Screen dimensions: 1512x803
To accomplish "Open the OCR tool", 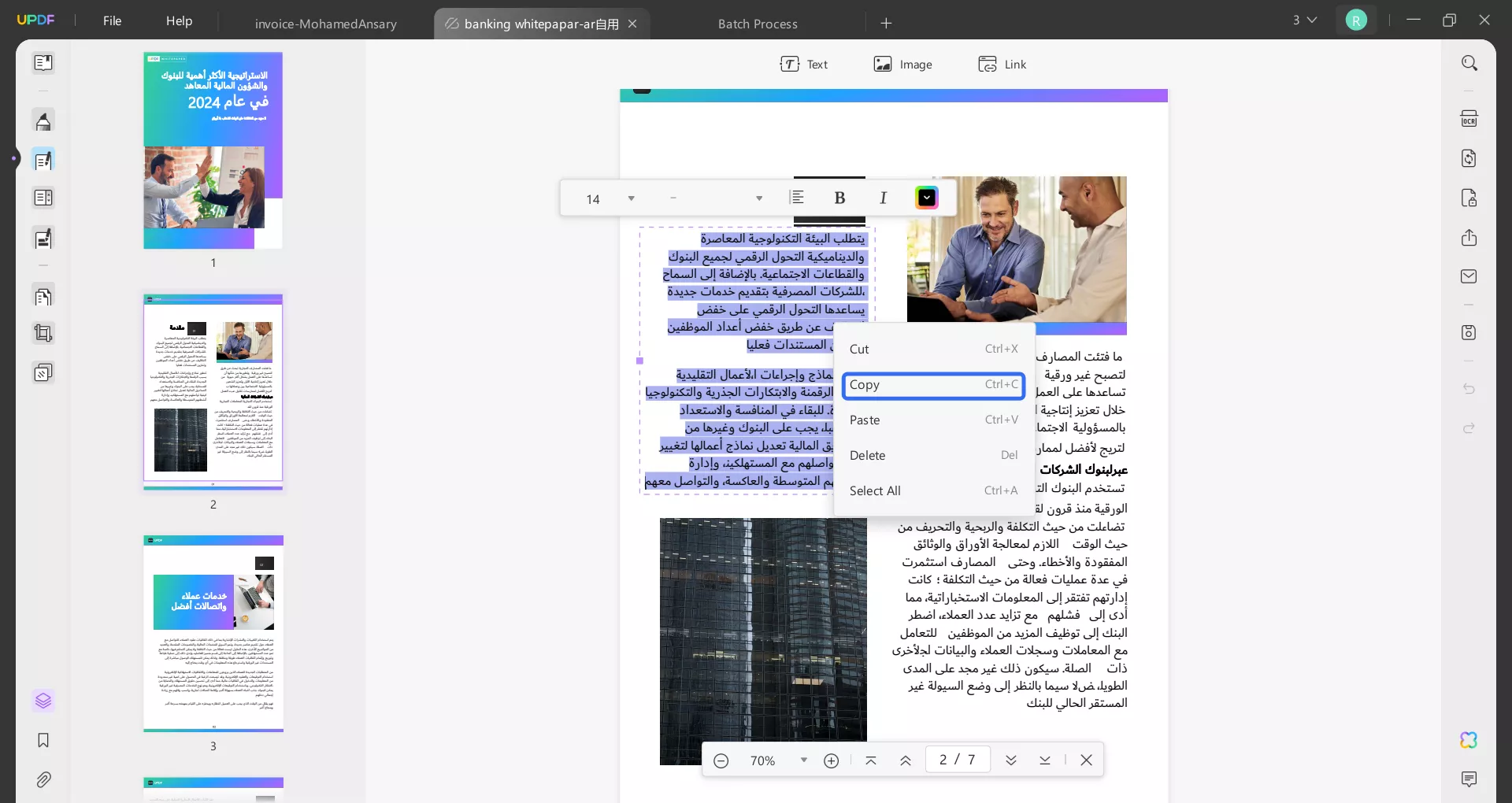I will [1470, 117].
